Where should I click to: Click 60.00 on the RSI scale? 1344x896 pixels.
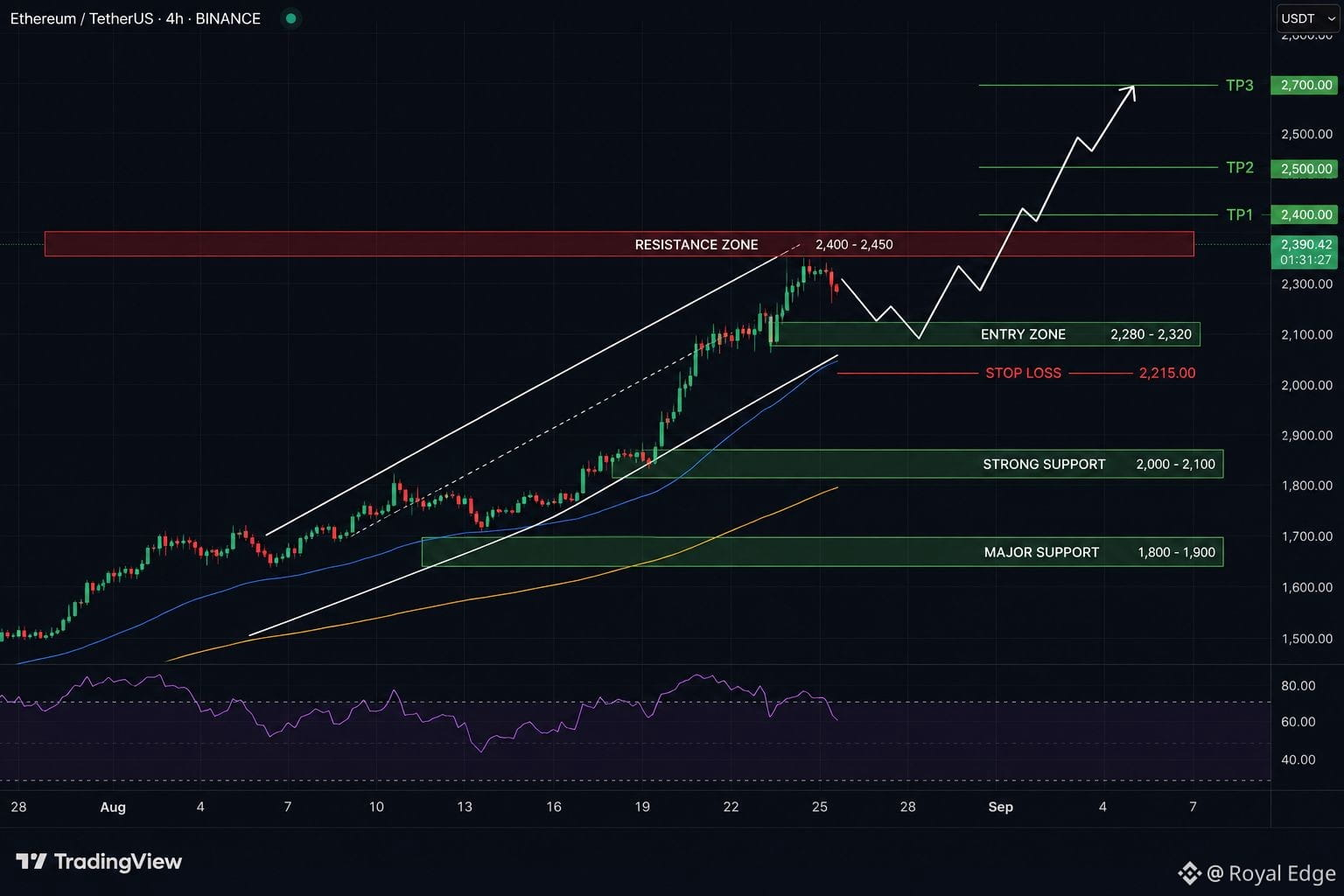pyautogui.click(x=1298, y=722)
